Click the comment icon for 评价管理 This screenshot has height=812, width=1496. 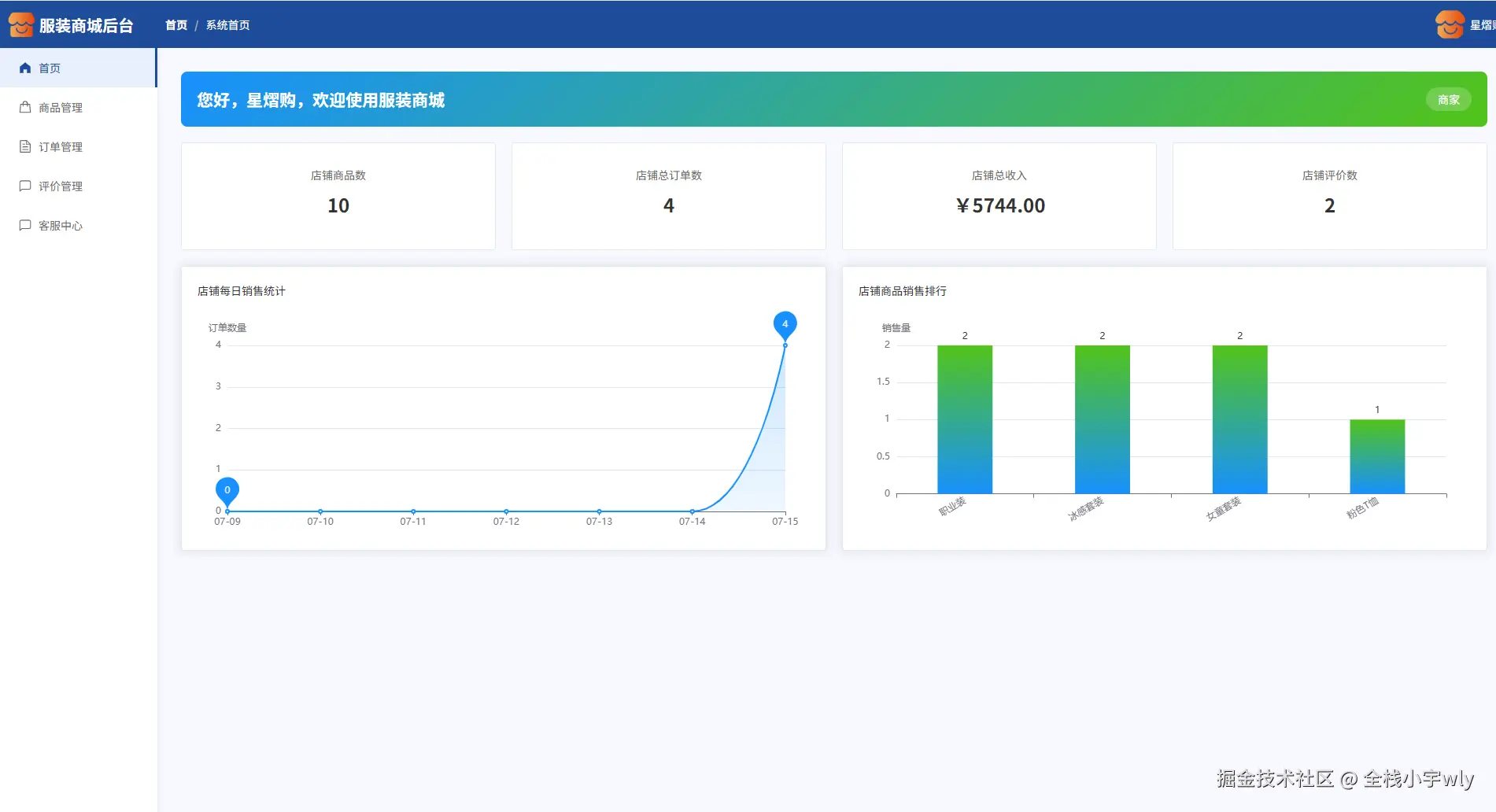pyautogui.click(x=25, y=186)
